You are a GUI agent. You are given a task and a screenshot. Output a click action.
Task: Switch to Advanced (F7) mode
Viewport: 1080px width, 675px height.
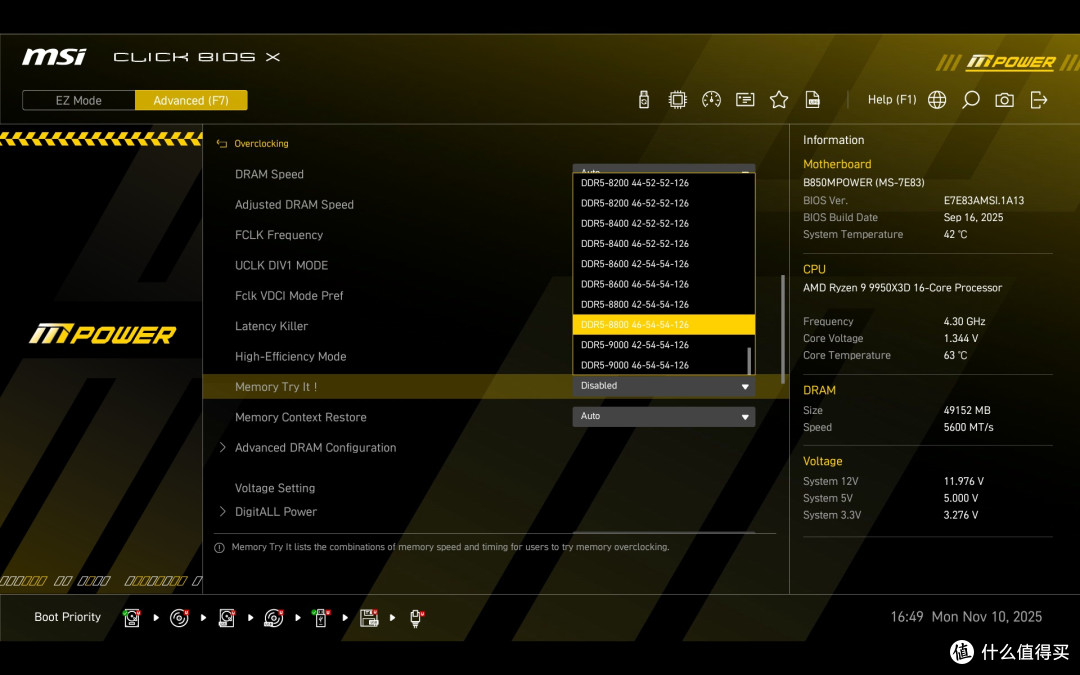191,101
